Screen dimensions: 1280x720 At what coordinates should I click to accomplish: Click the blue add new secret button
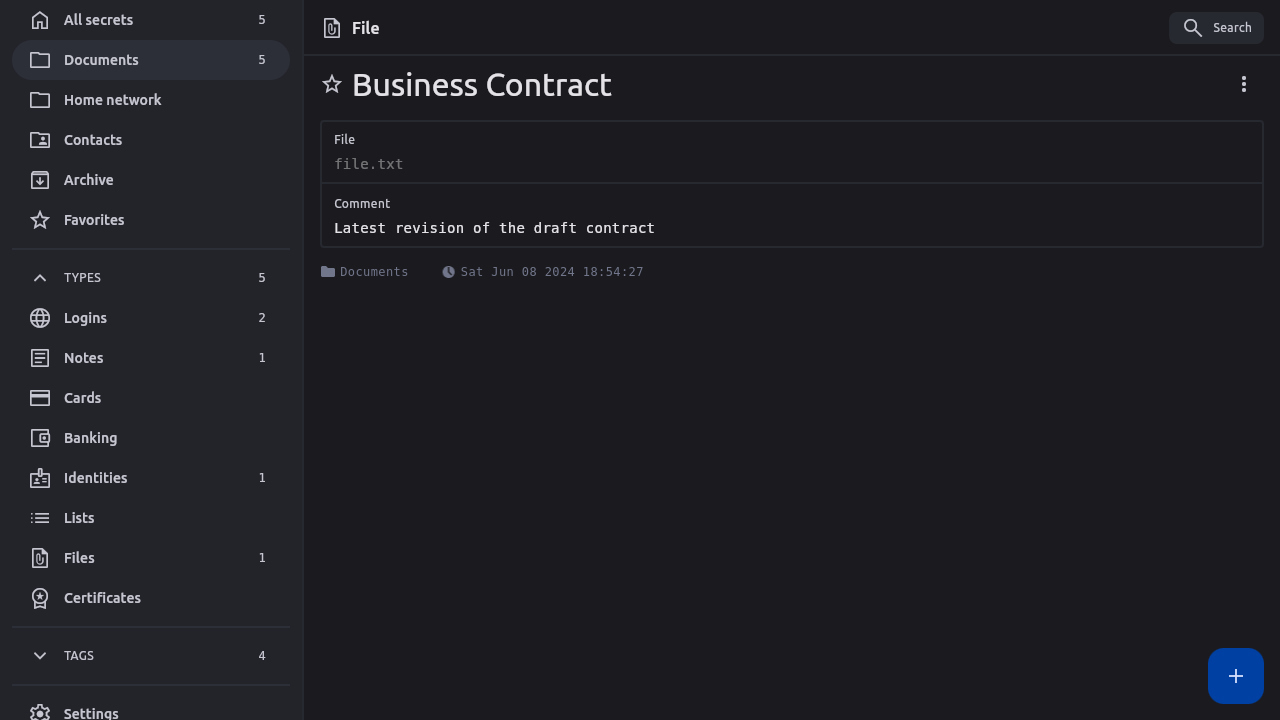click(x=1235, y=676)
